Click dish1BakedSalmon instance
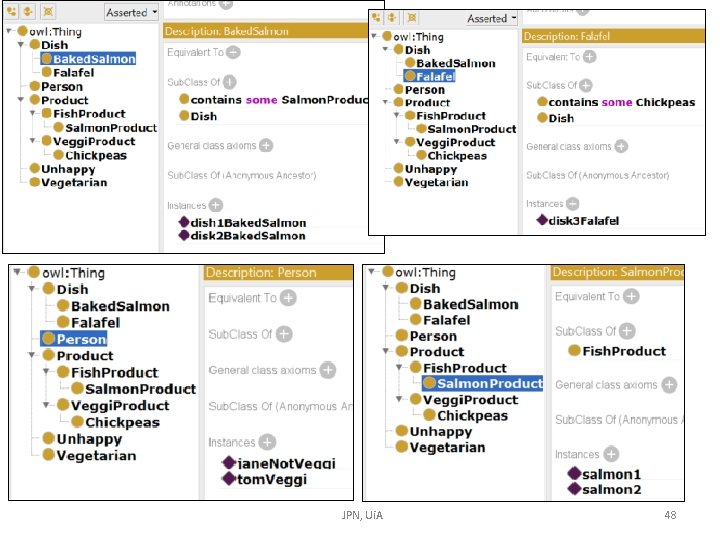The height and width of the screenshot is (540, 720). point(243,223)
